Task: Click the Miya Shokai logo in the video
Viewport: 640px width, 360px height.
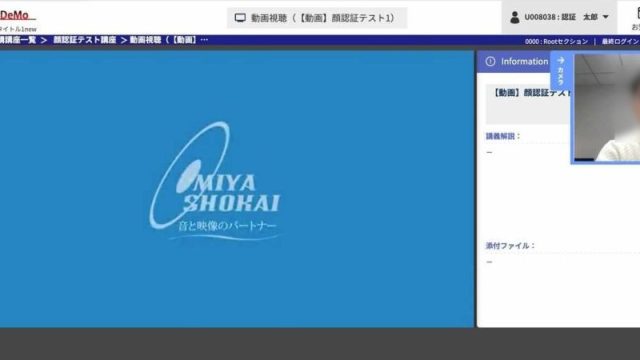Action: tap(216, 181)
